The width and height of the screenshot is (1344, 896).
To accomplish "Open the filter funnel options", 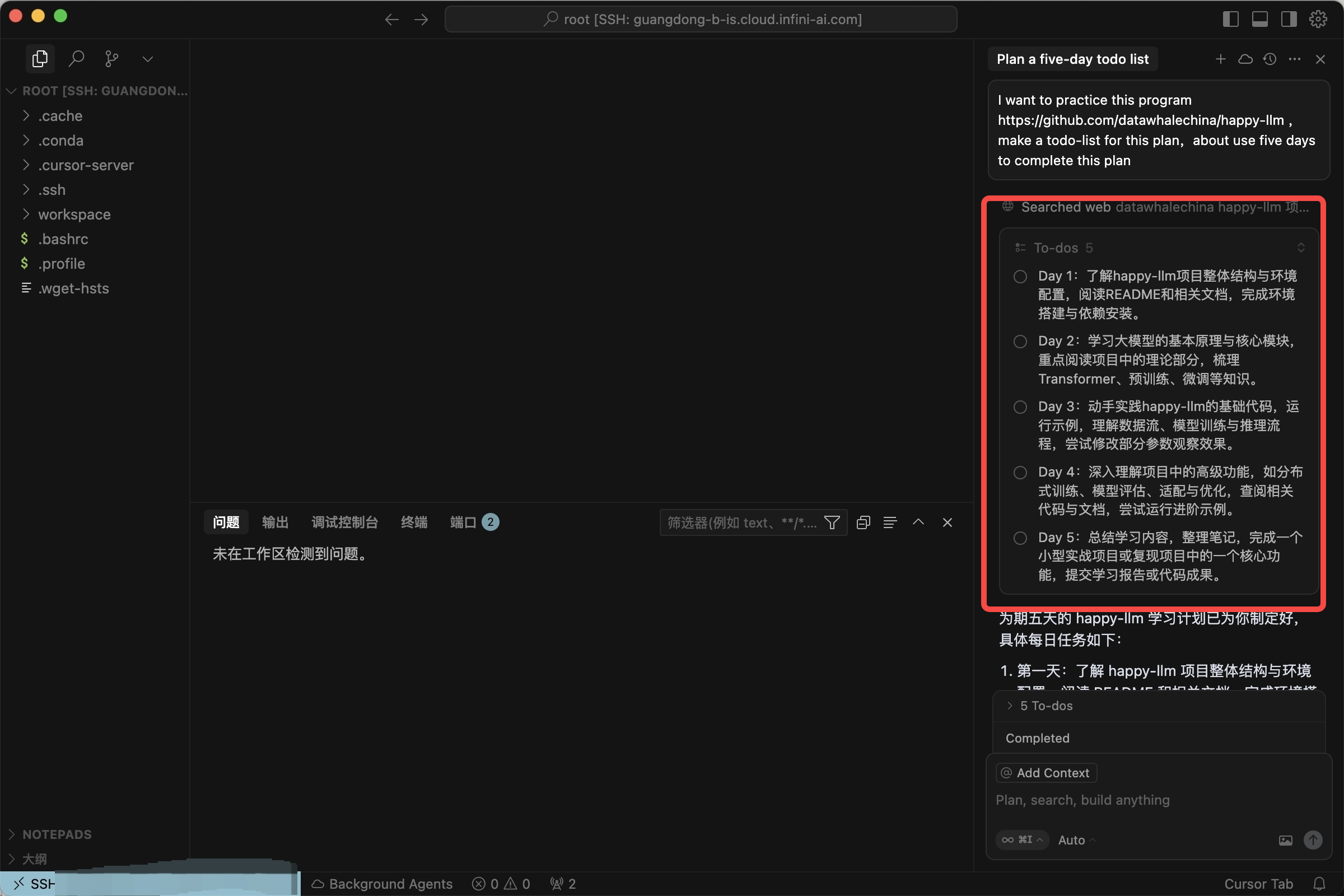I will click(x=832, y=522).
